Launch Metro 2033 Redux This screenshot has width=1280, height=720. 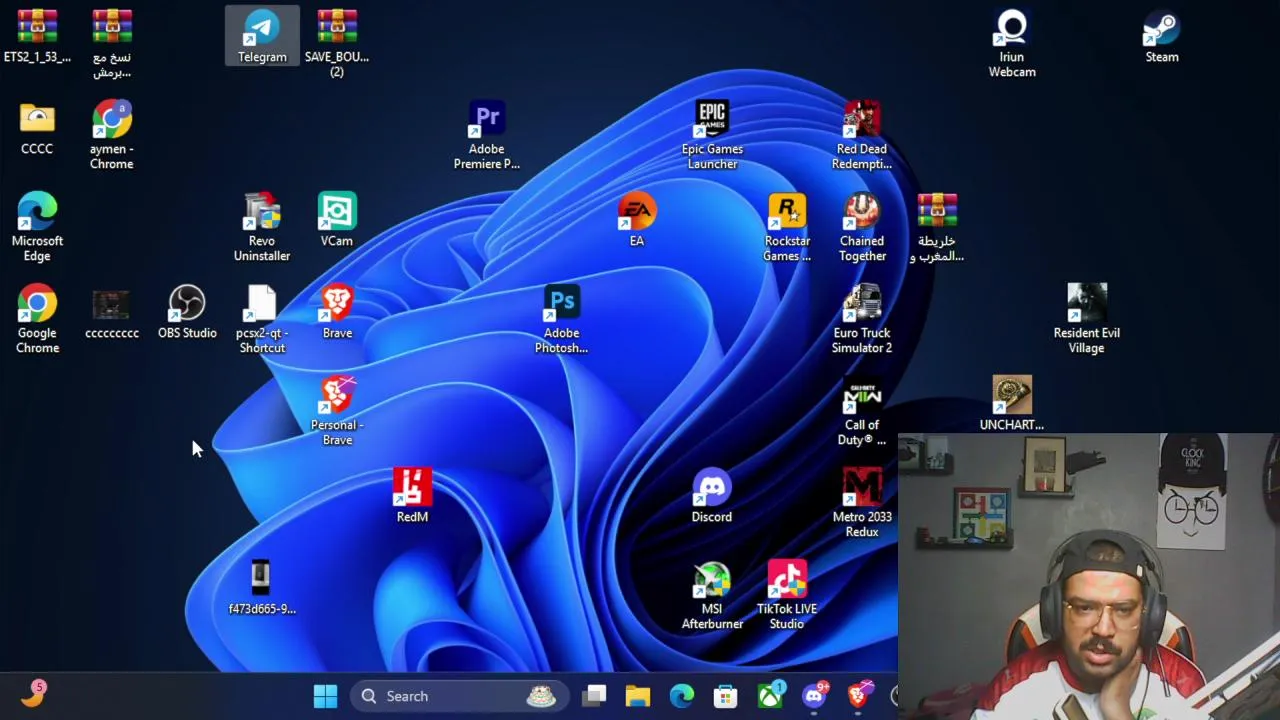coord(862,504)
